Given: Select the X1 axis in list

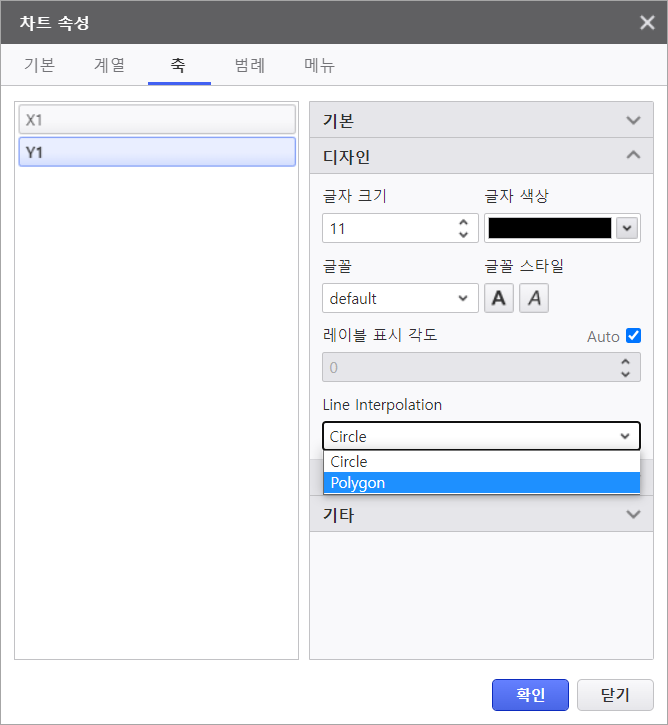Looking at the screenshot, I should pos(157,120).
